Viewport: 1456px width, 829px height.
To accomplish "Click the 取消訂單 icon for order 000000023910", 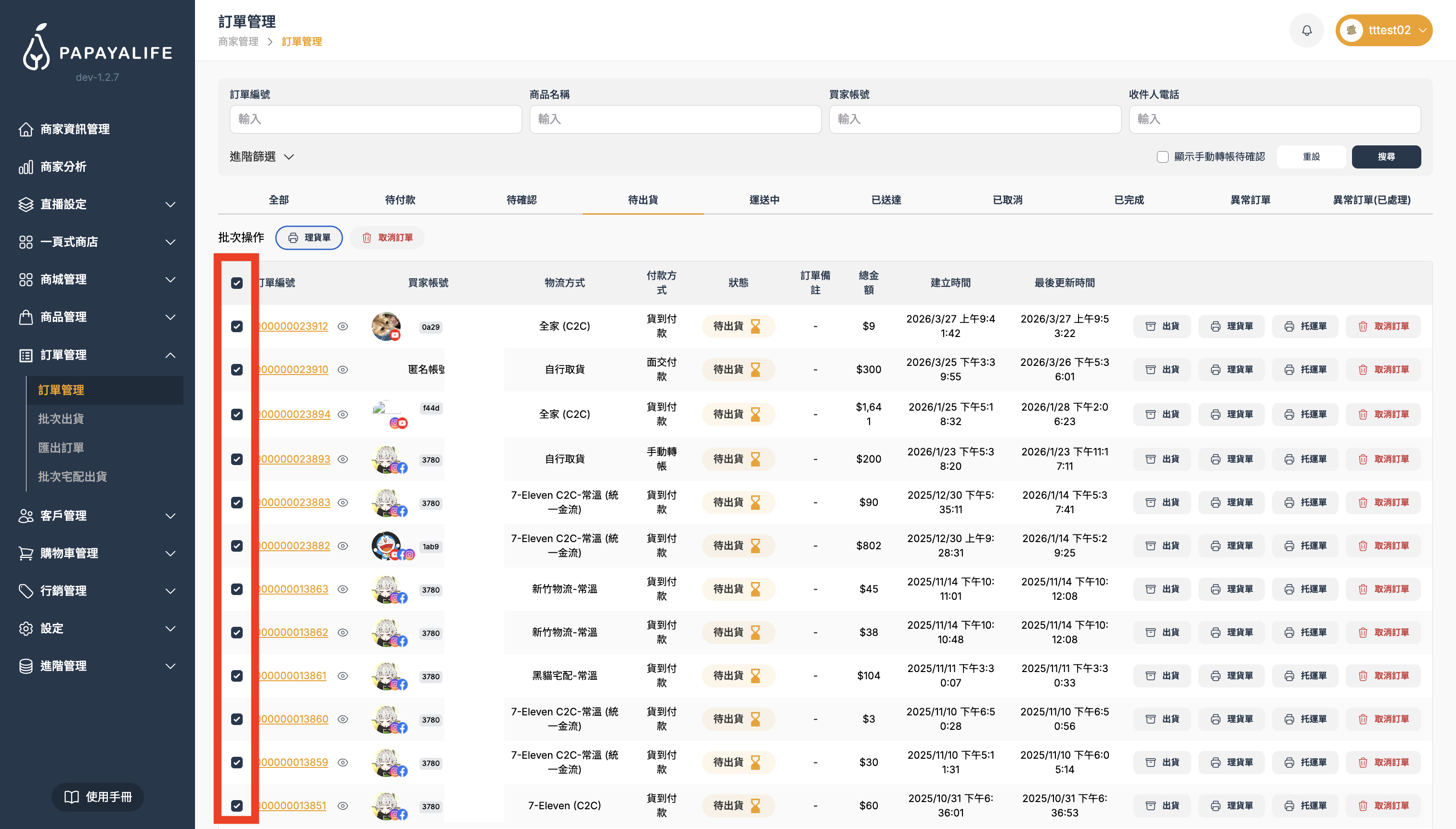I will tap(1383, 369).
